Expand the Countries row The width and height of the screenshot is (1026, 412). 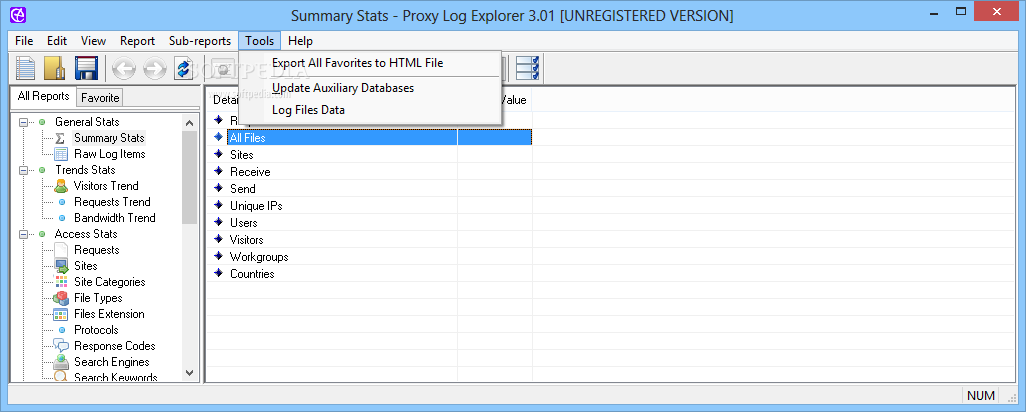point(219,273)
